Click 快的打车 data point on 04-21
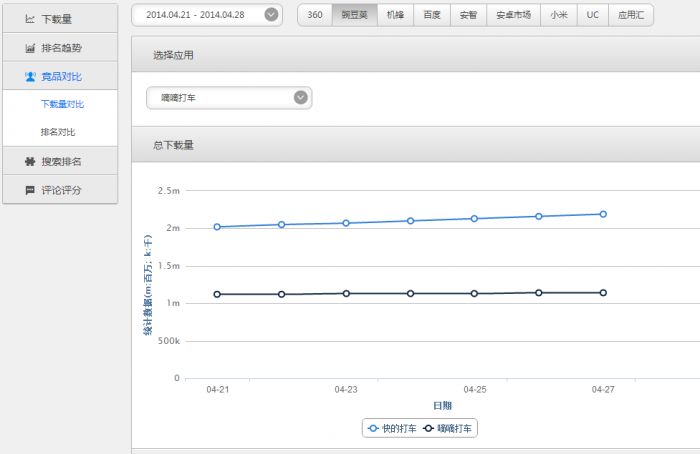This screenshot has height=454, width=700. (x=217, y=227)
